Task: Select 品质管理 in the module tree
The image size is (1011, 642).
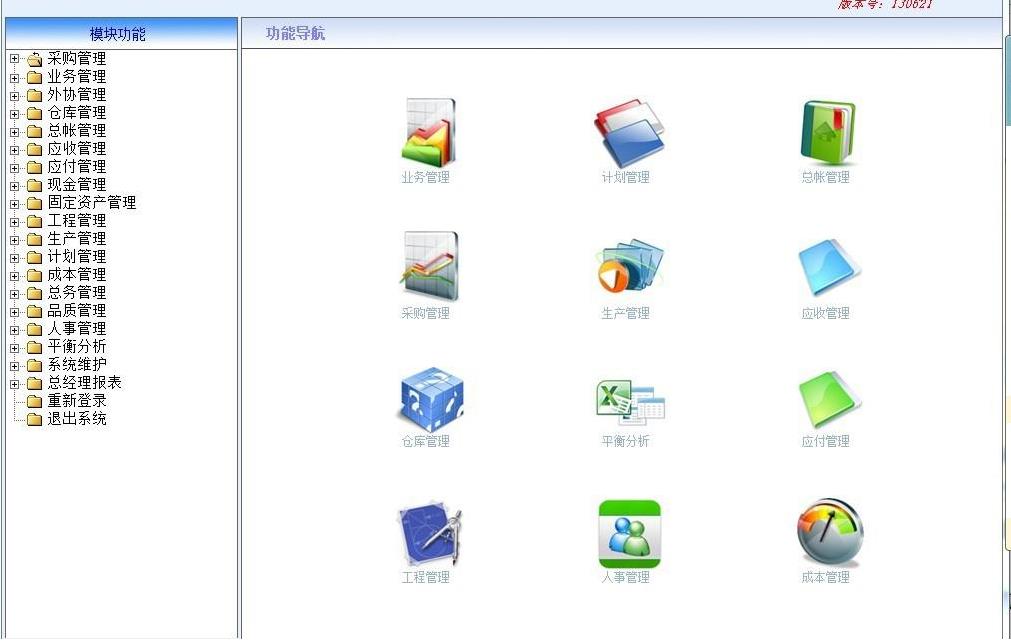Action: click(77, 311)
